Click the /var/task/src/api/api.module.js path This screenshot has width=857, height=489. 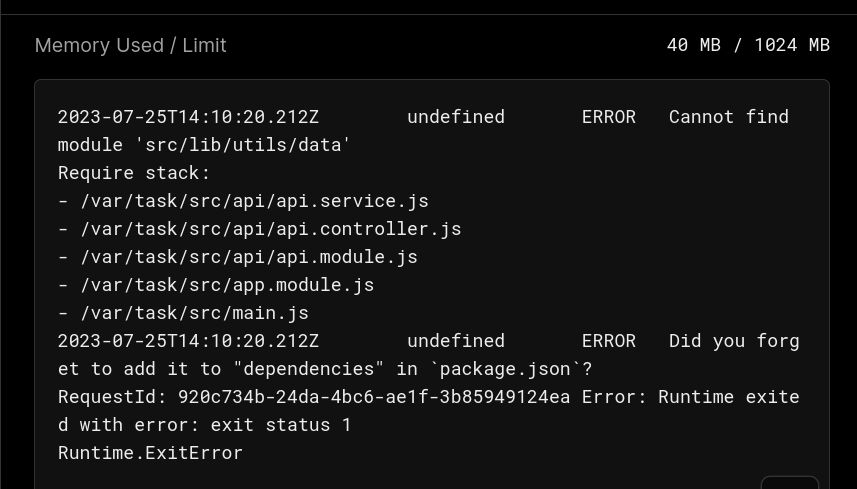point(249,257)
